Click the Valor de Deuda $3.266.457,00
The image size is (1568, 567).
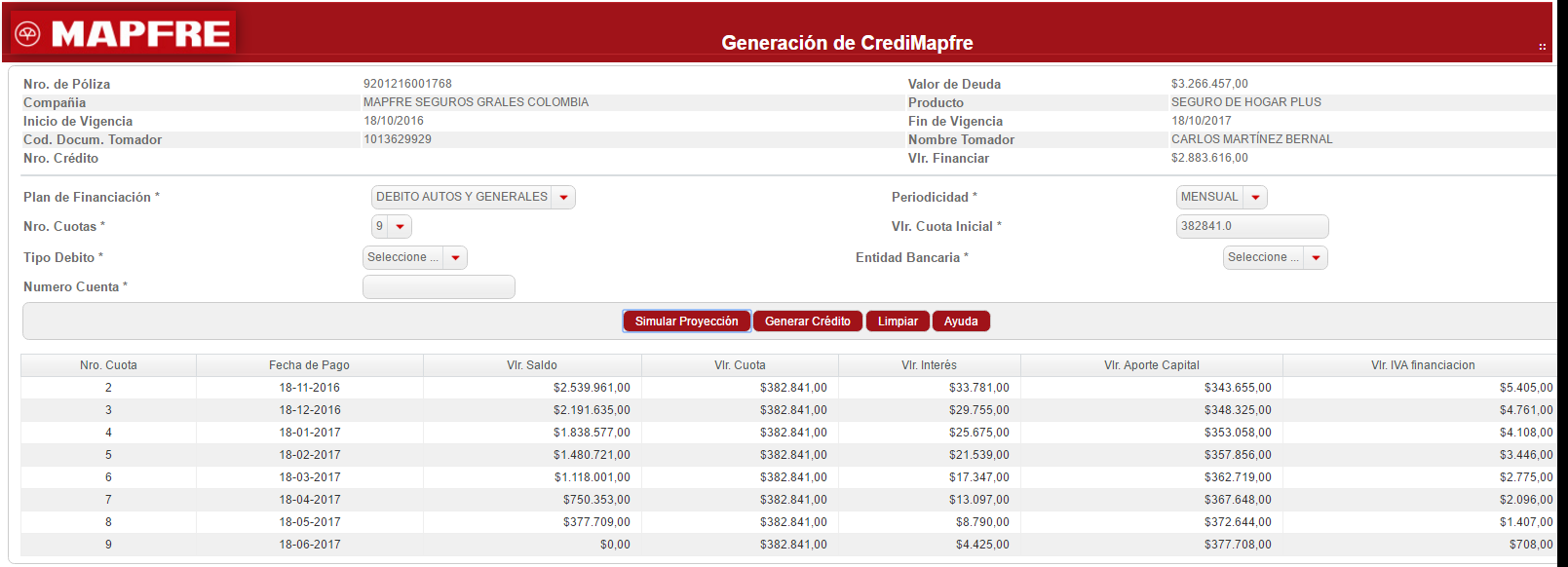[x=1209, y=84]
